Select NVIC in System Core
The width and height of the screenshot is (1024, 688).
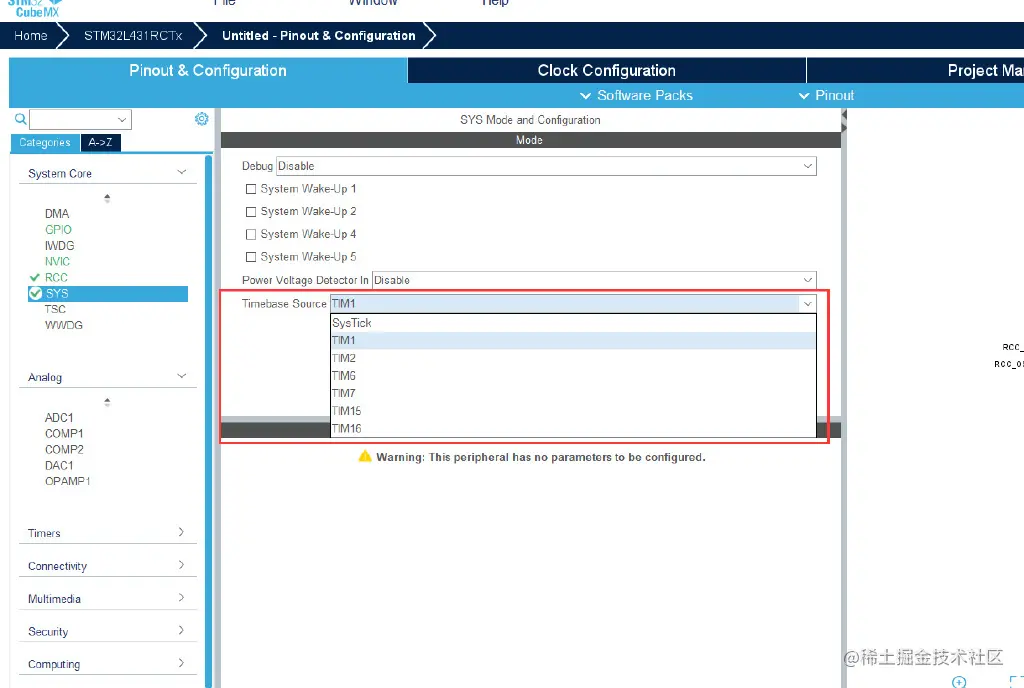click(57, 261)
